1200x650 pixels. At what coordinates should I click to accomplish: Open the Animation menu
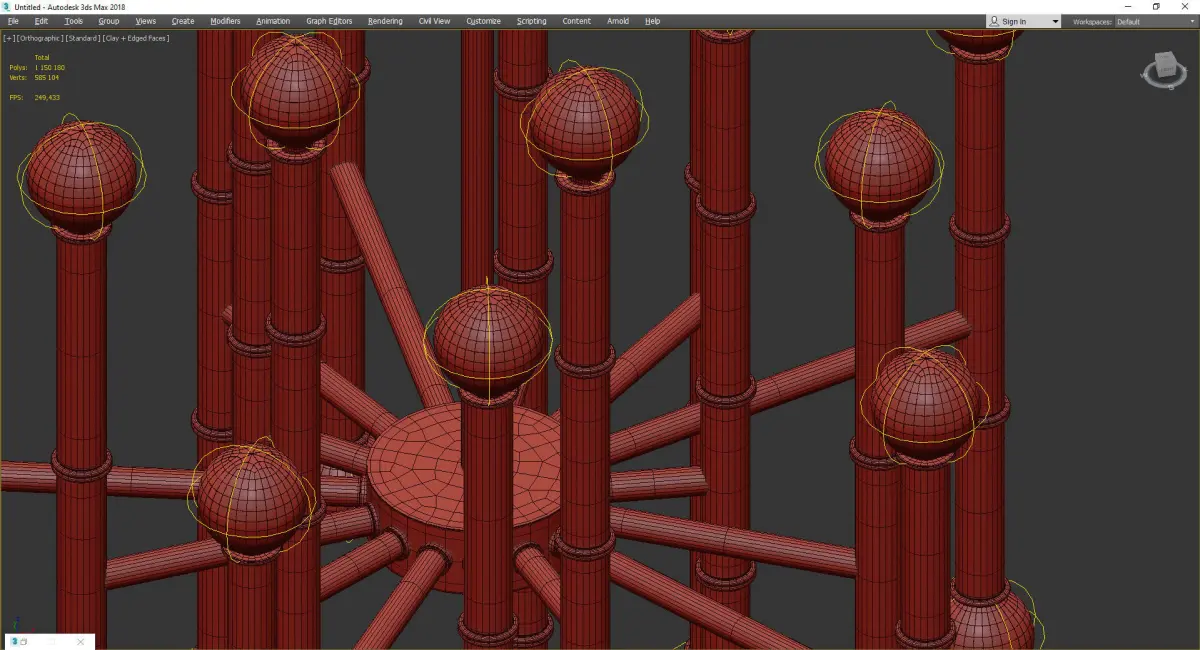(273, 21)
